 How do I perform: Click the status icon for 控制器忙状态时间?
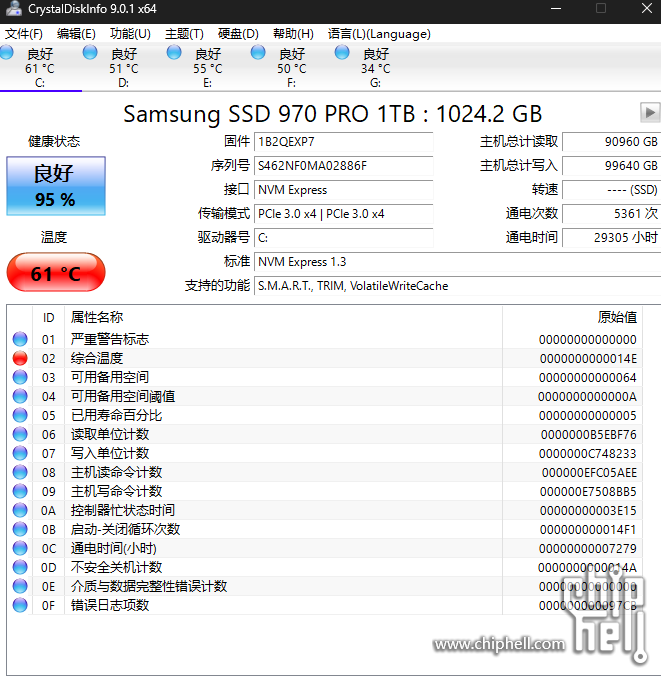[x=20, y=511]
